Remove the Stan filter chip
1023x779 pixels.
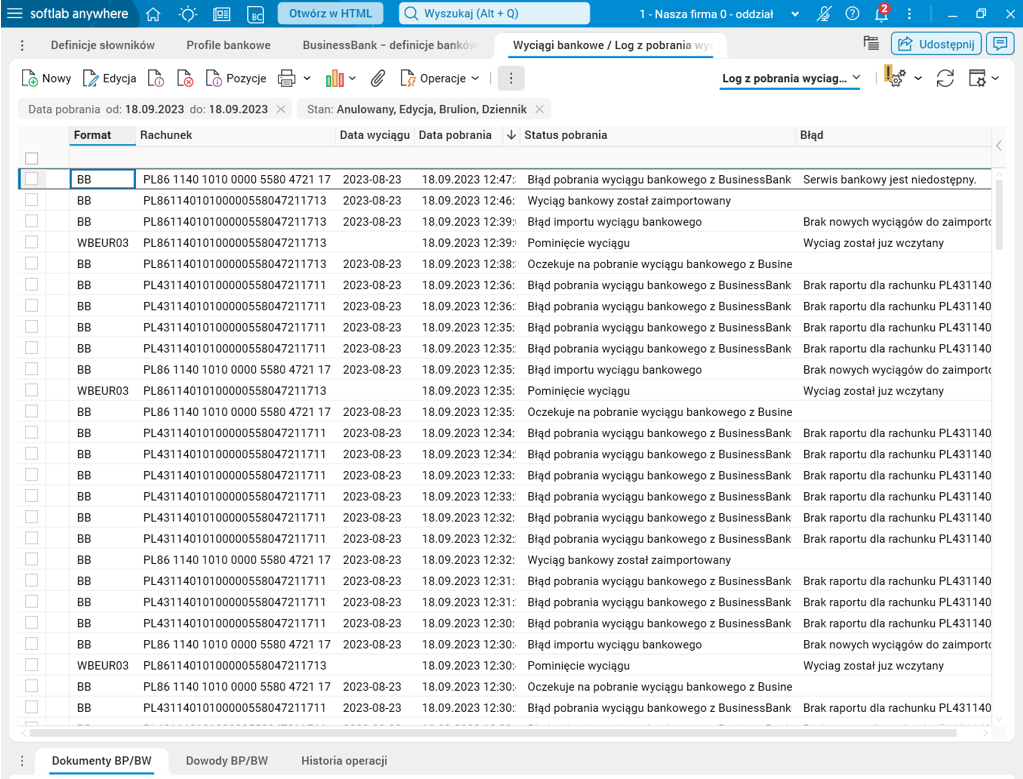point(540,109)
